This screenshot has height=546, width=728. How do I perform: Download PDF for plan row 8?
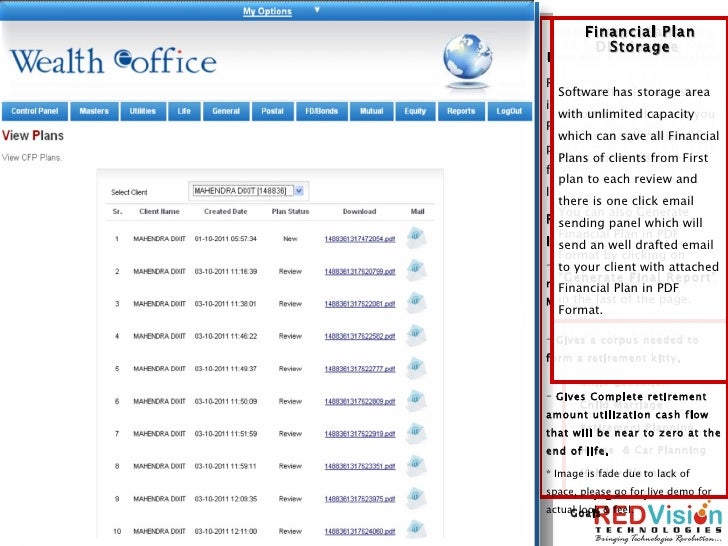360,467
